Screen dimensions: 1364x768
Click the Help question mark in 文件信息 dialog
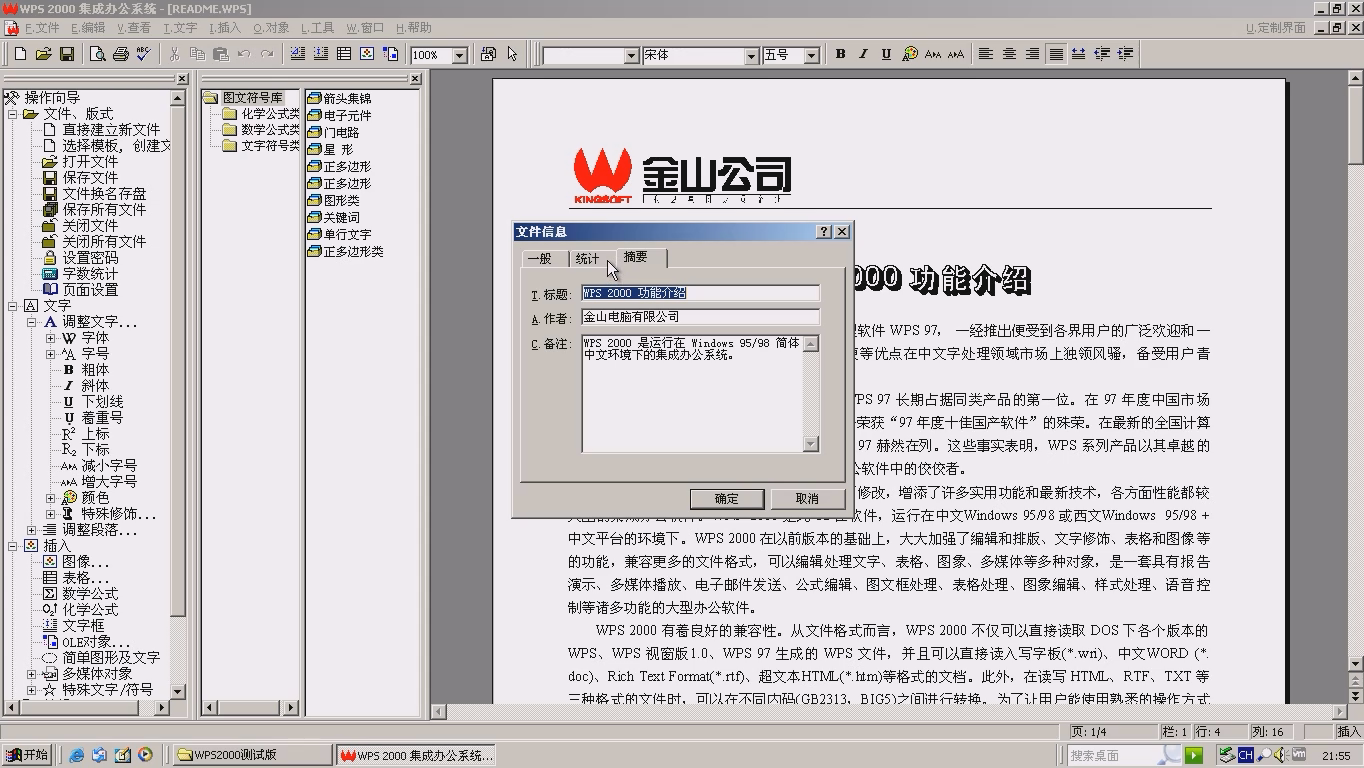click(824, 232)
